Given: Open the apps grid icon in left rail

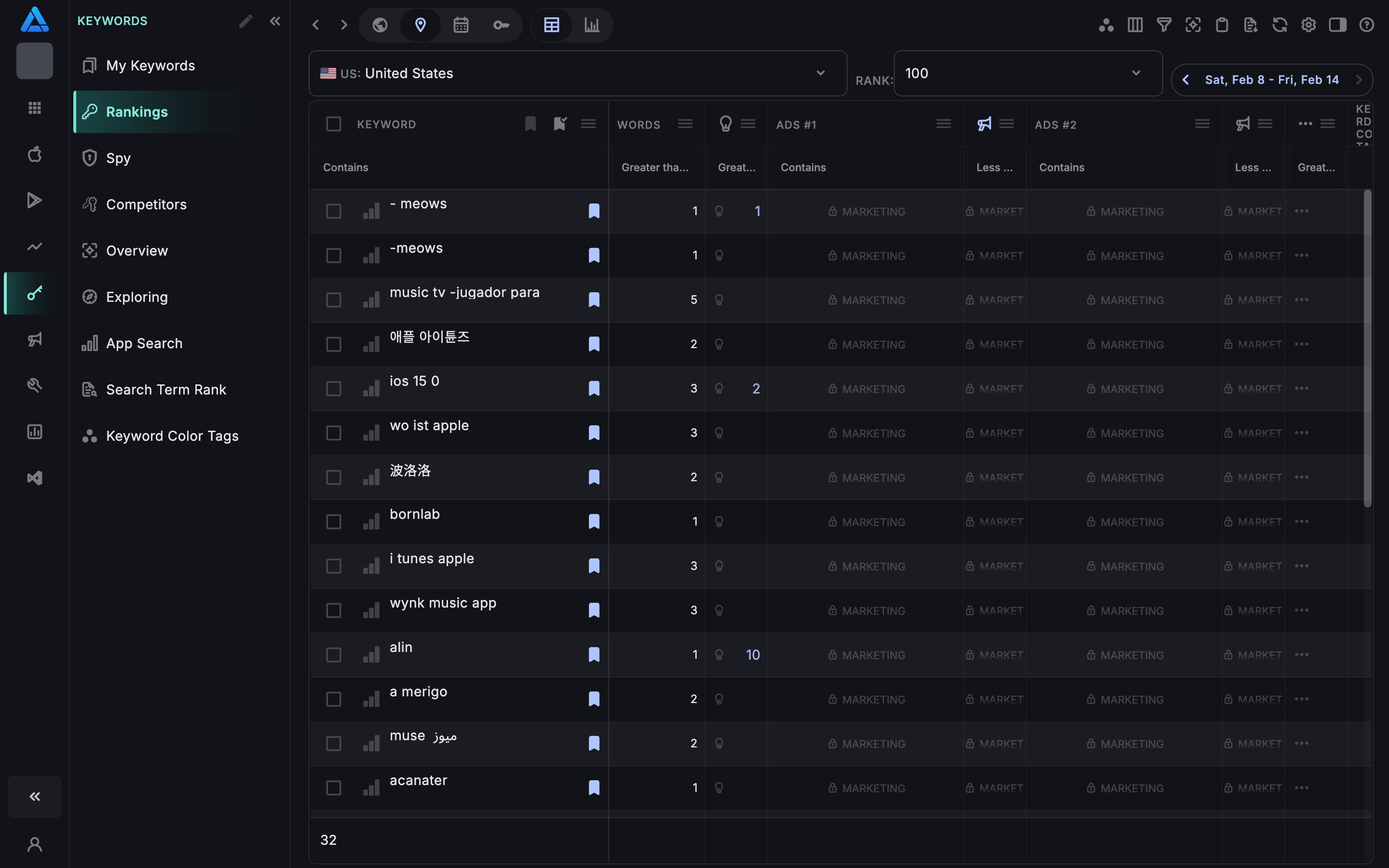Looking at the screenshot, I should 34,108.
